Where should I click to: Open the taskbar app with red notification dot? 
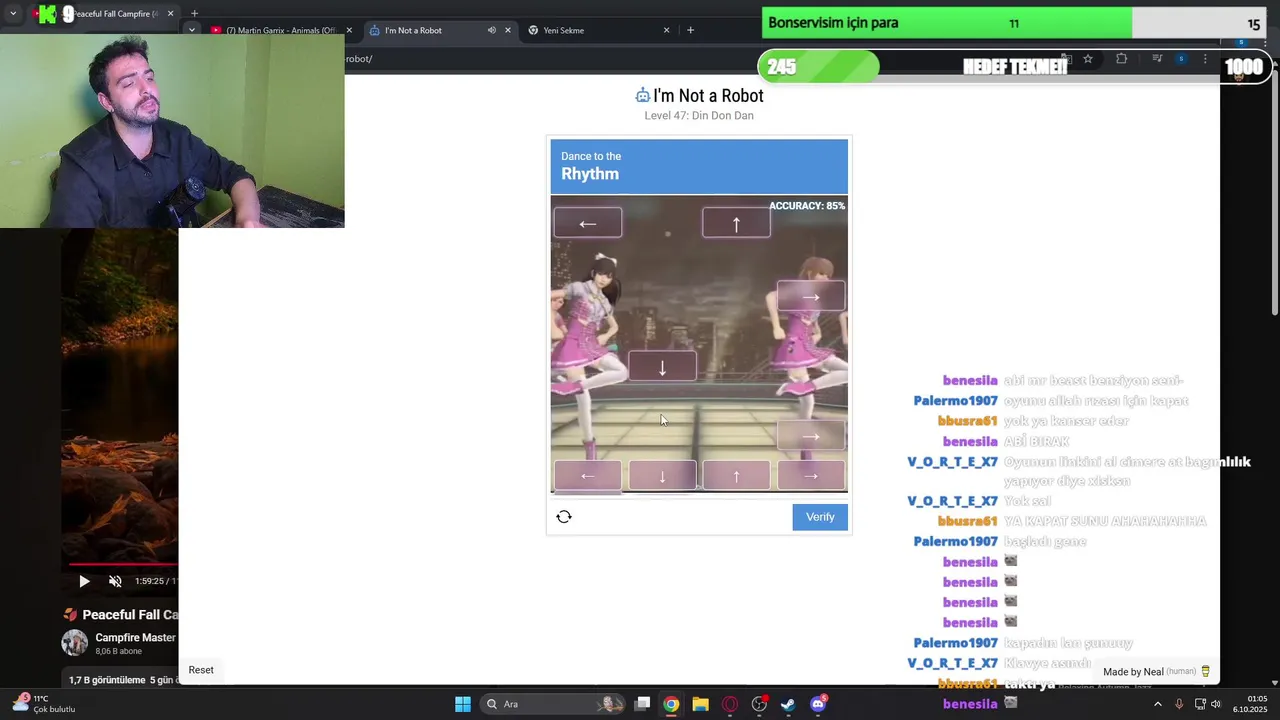point(759,704)
